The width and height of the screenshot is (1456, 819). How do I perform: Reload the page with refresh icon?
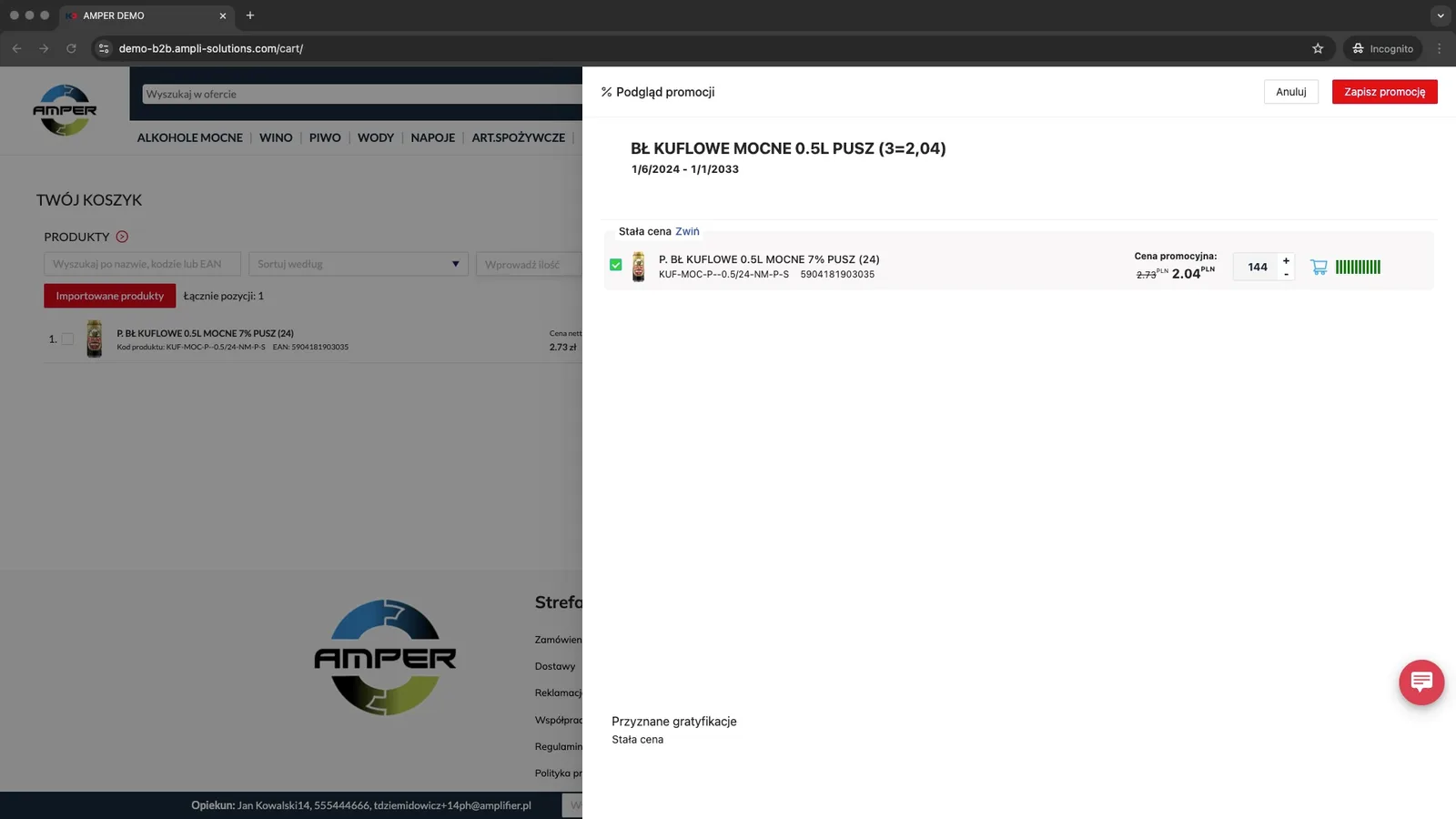pos(71,48)
